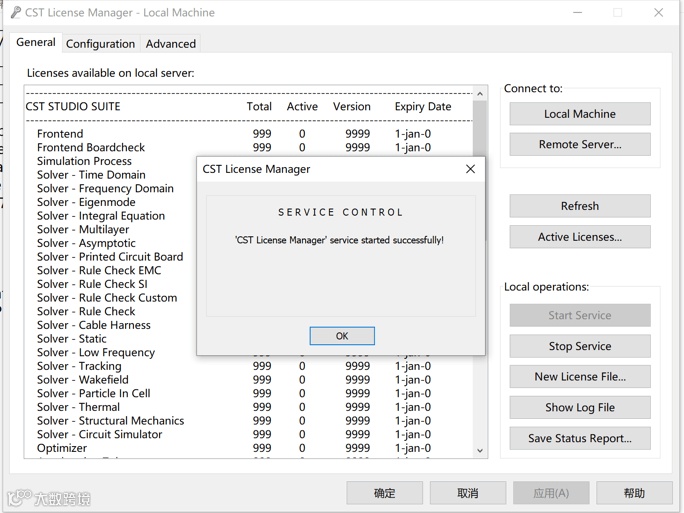This screenshot has height=513, width=684.
Task: Open the Configuration tab
Action: pos(100,44)
